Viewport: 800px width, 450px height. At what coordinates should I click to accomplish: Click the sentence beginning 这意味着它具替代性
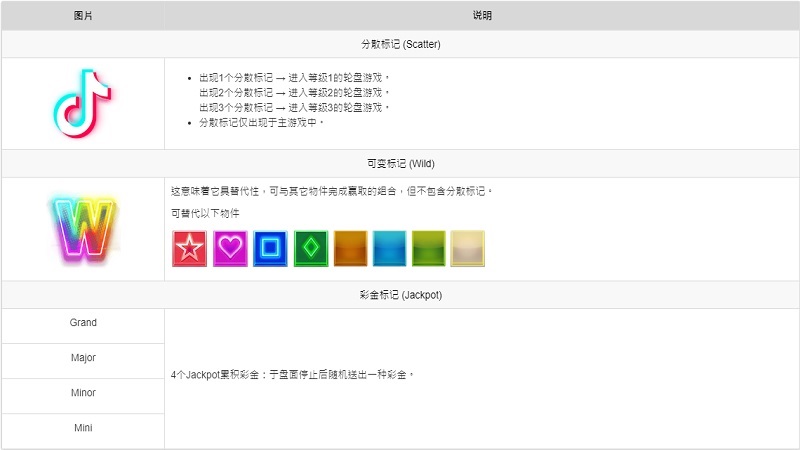[x=331, y=191]
